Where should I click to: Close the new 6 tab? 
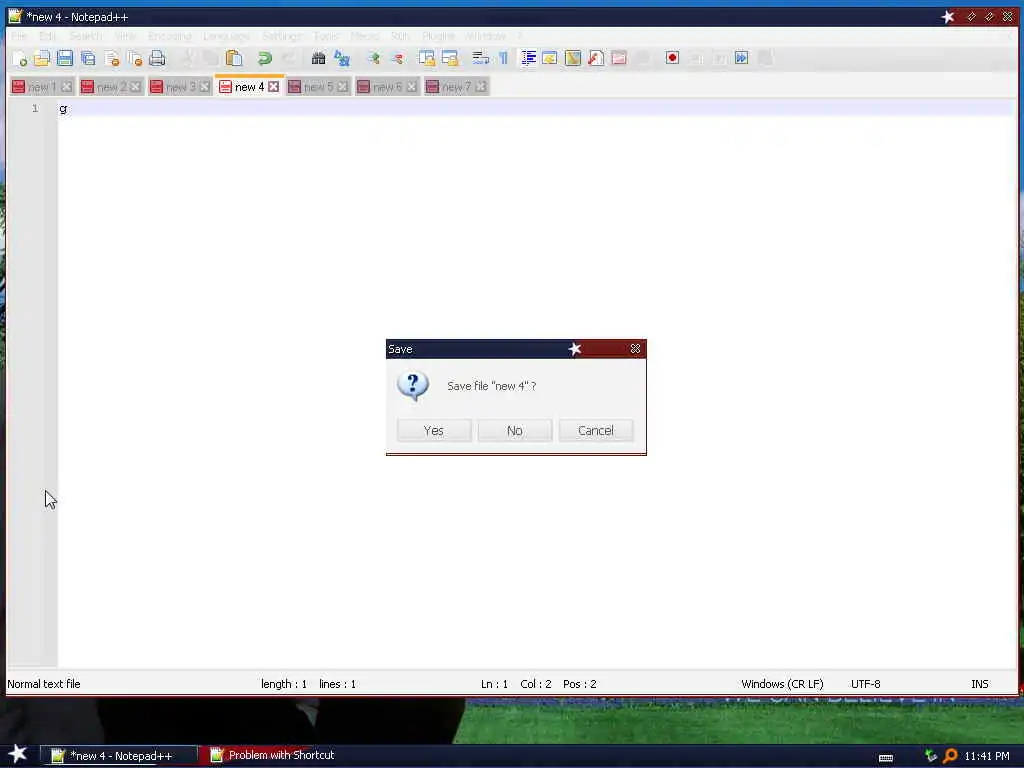pos(411,87)
